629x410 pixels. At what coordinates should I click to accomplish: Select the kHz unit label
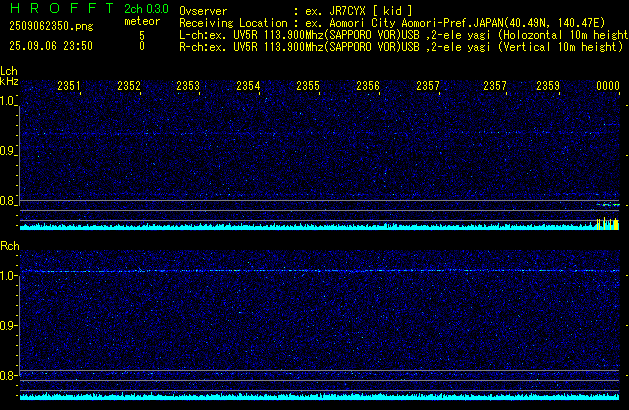coord(9,81)
